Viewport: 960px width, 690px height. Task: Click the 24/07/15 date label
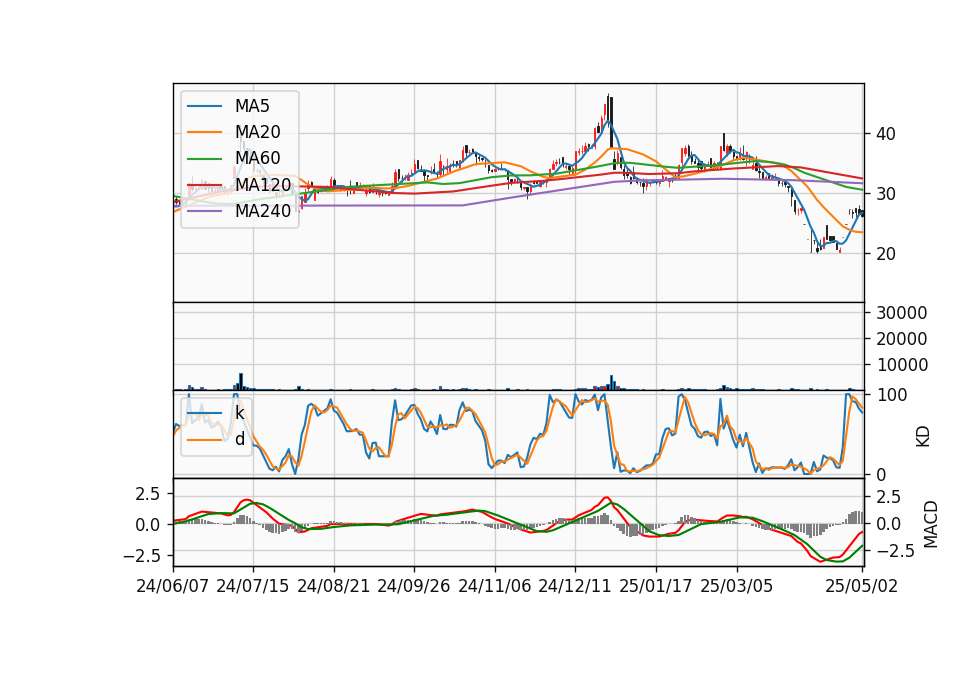tap(253, 586)
